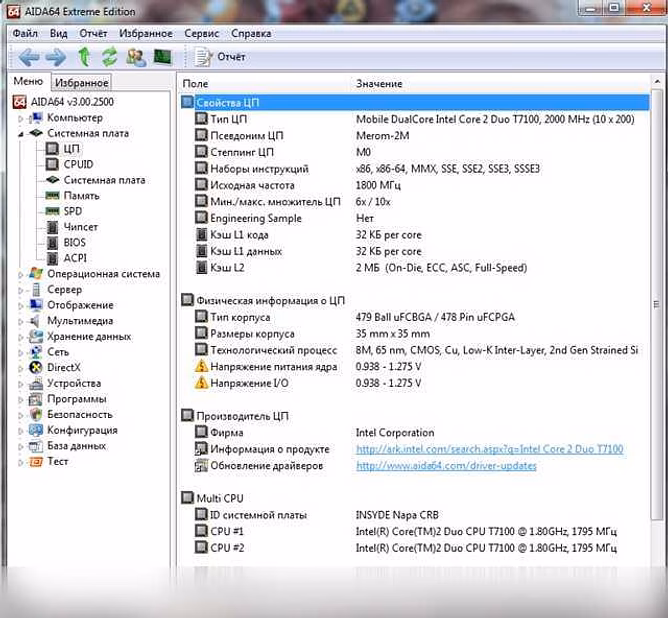Image resolution: width=668 pixels, height=618 pixels.
Task: Click the Back arrow toolbar icon
Action: click(x=29, y=57)
